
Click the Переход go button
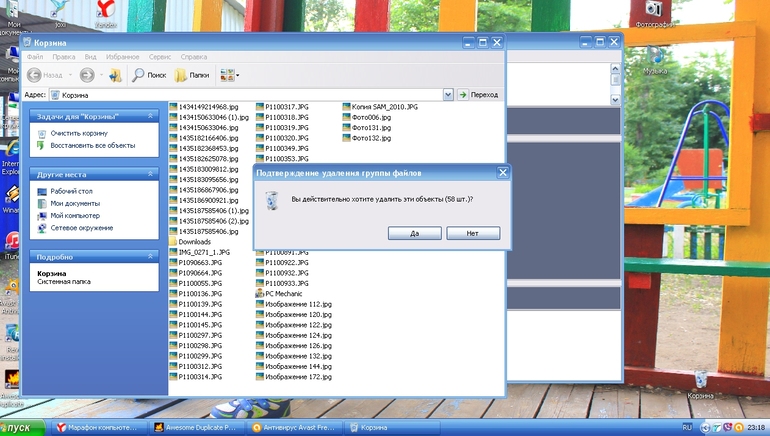(478, 94)
